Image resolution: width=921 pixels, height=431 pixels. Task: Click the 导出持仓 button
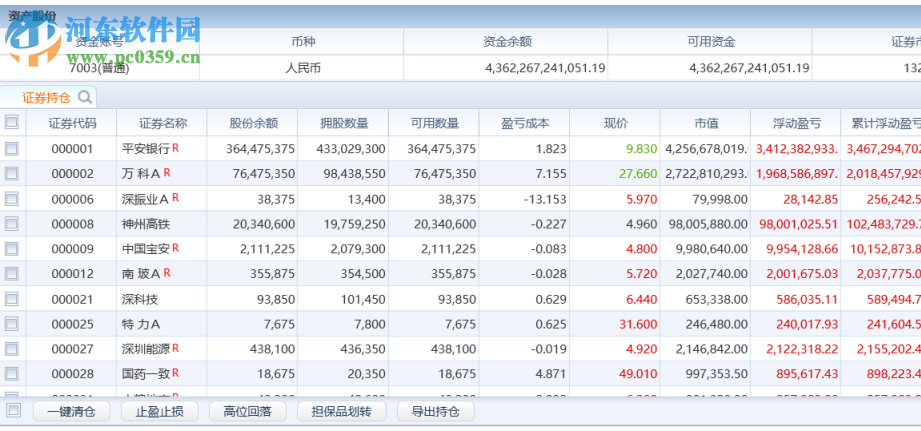[x=435, y=411]
